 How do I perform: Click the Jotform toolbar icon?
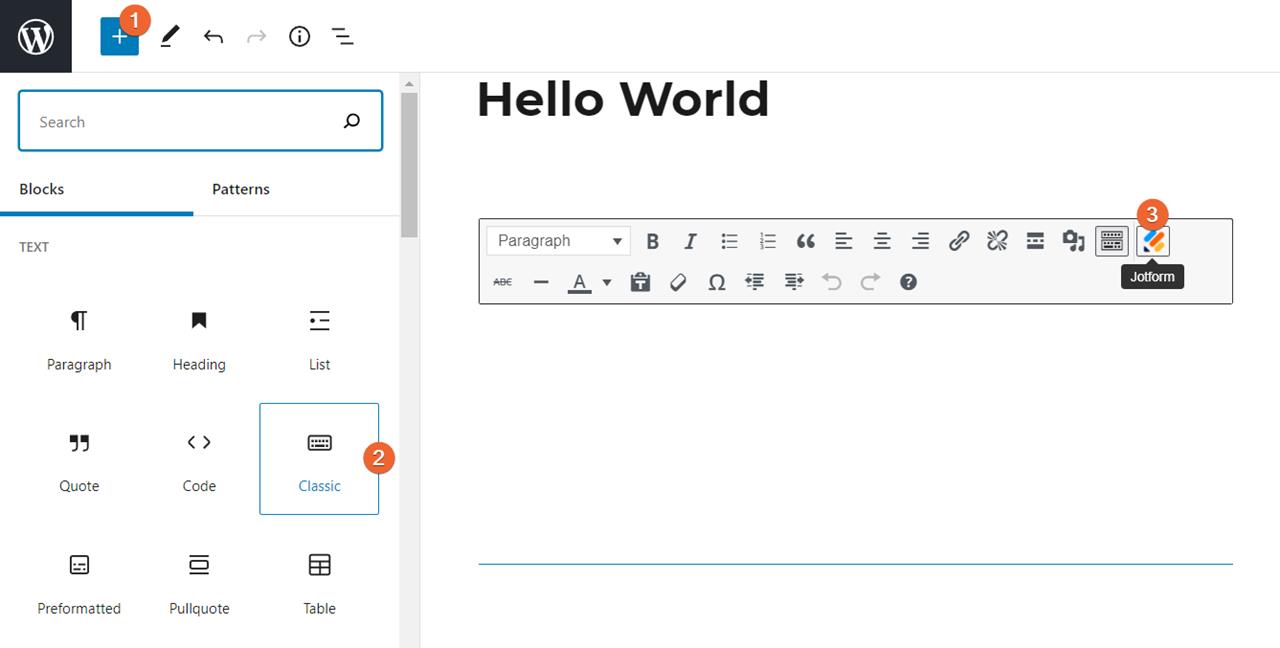[x=1154, y=241]
